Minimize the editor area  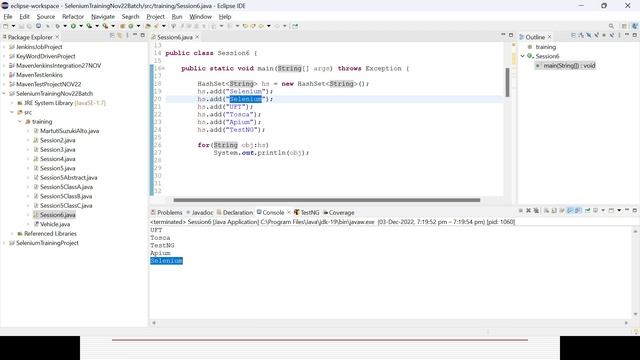(x=503, y=35)
